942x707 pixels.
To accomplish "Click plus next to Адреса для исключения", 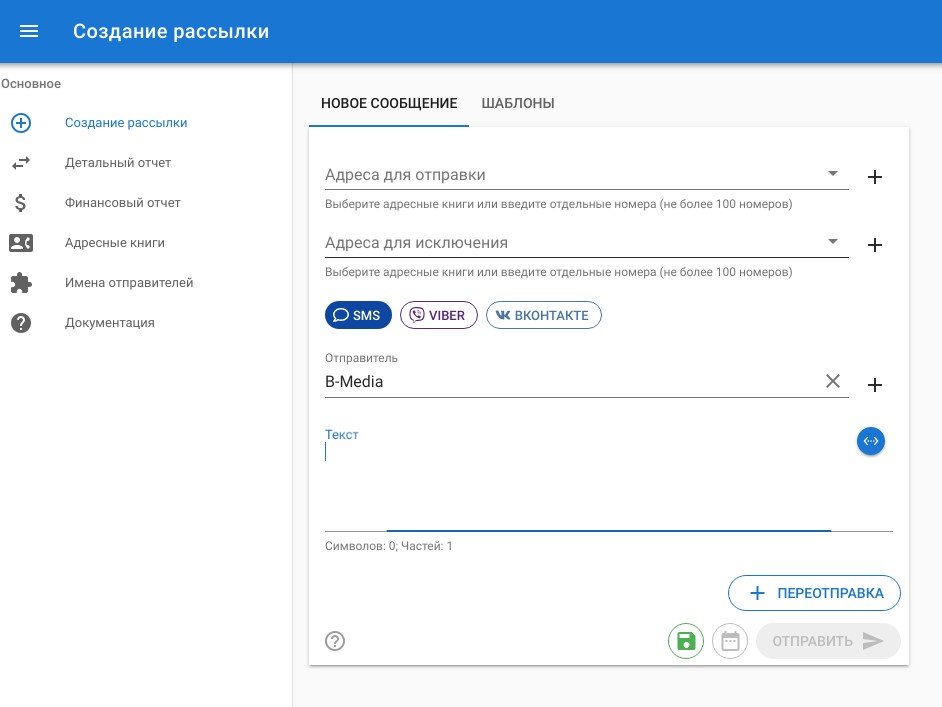I will coord(875,245).
